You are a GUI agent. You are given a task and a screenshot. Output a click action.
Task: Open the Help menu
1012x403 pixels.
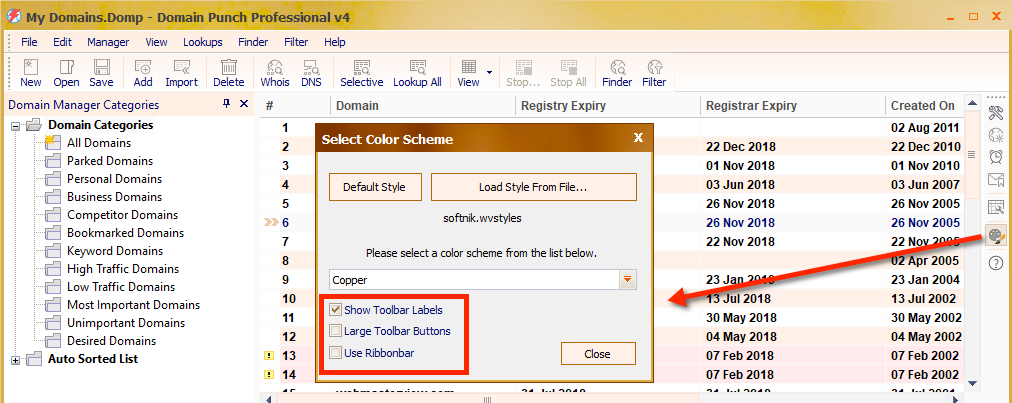(x=335, y=42)
